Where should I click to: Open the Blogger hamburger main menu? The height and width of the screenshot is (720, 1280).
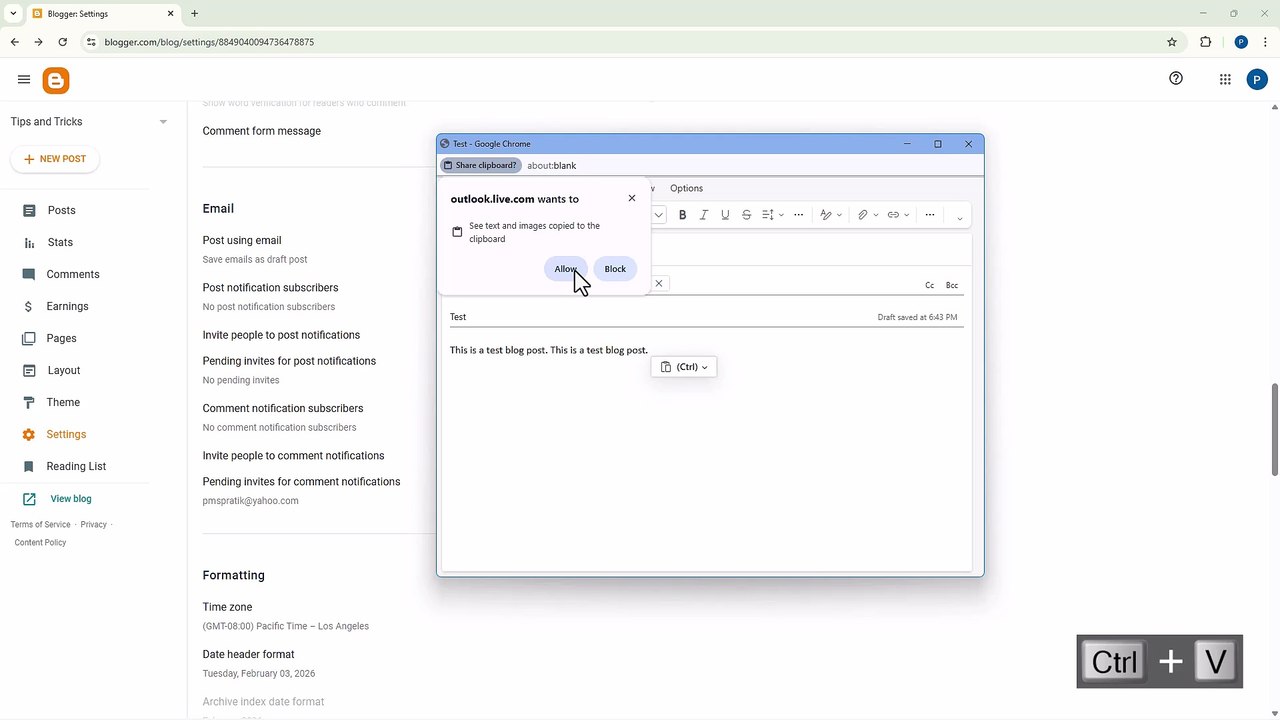click(24, 80)
